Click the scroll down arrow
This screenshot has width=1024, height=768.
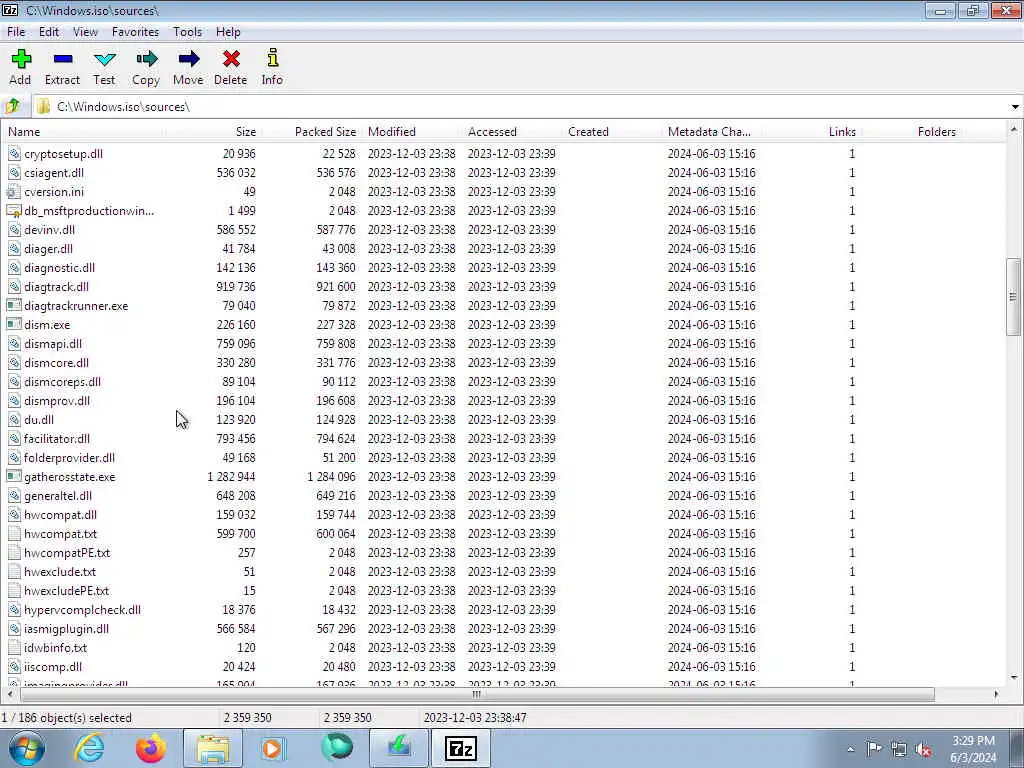[x=1014, y=677]
